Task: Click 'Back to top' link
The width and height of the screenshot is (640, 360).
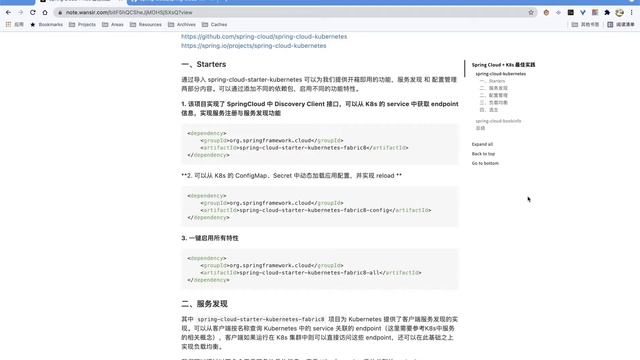Action: [x=483, y=154]
